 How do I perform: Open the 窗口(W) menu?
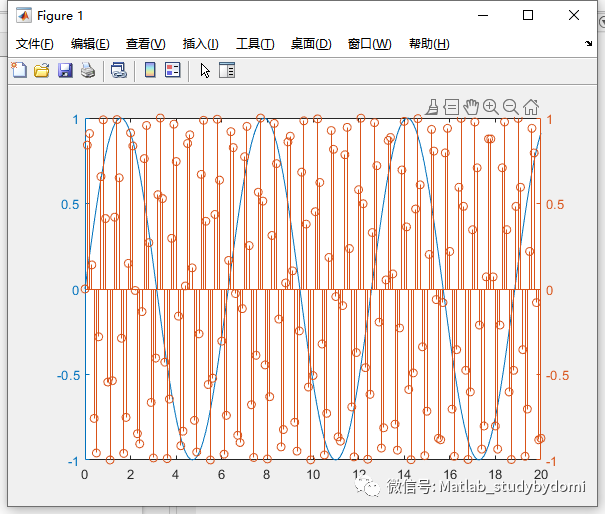click(369, 44)
